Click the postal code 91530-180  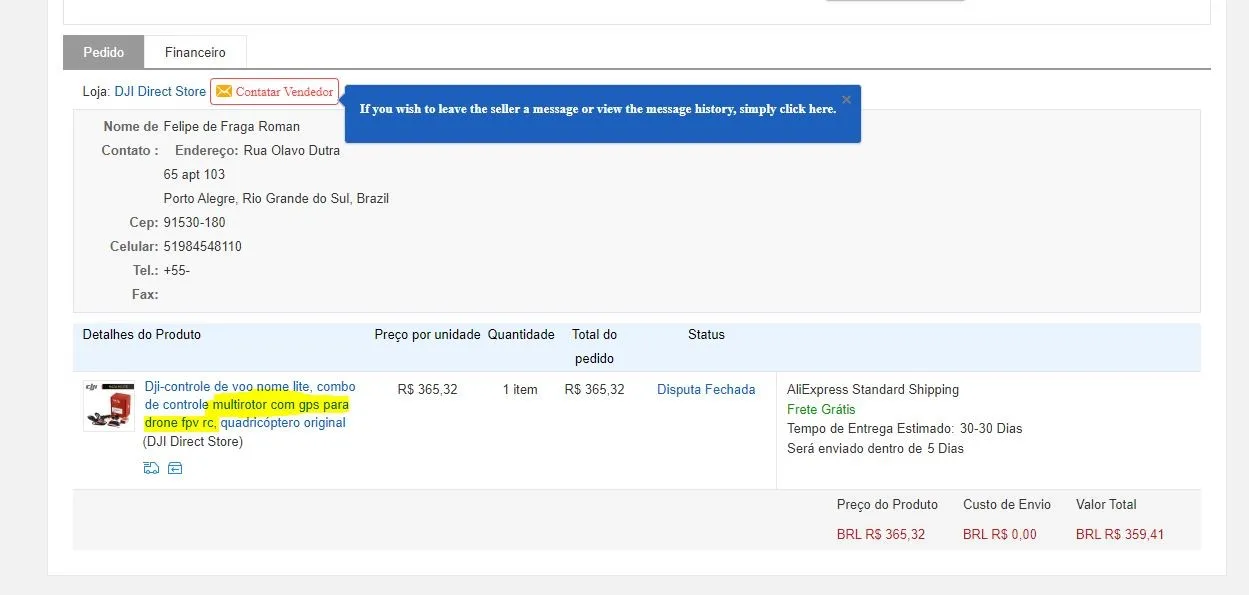click(195, 223)
